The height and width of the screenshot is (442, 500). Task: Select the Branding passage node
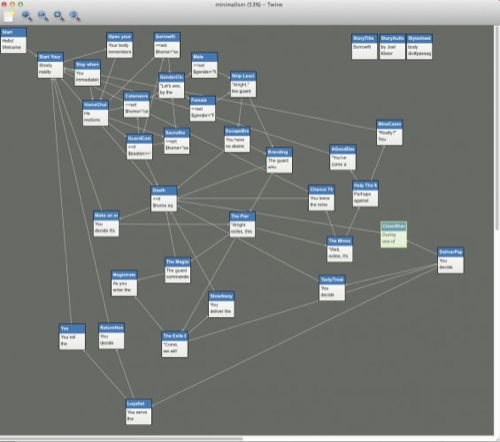279,160
